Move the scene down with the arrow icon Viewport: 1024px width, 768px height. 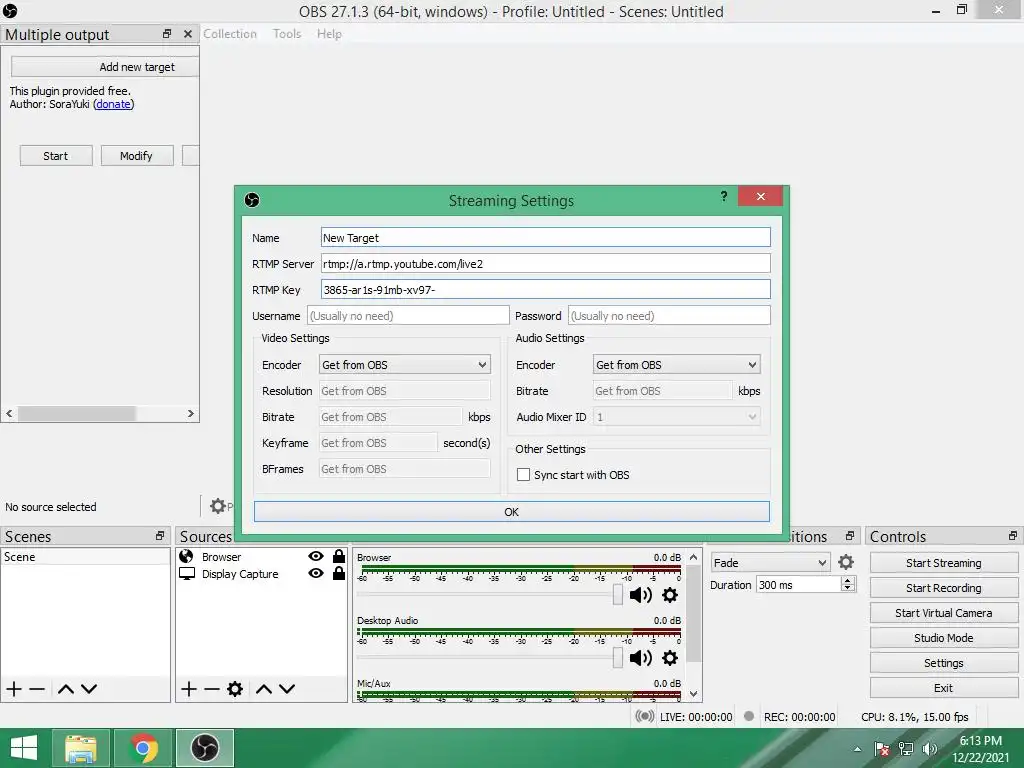click(x=89, y=688)
